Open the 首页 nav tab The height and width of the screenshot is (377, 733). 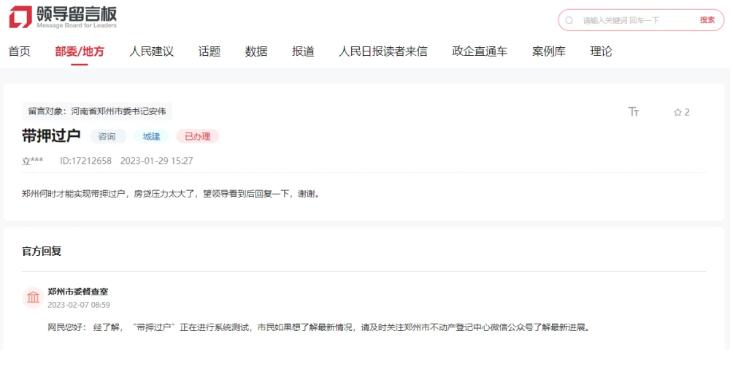coord(20,51)
